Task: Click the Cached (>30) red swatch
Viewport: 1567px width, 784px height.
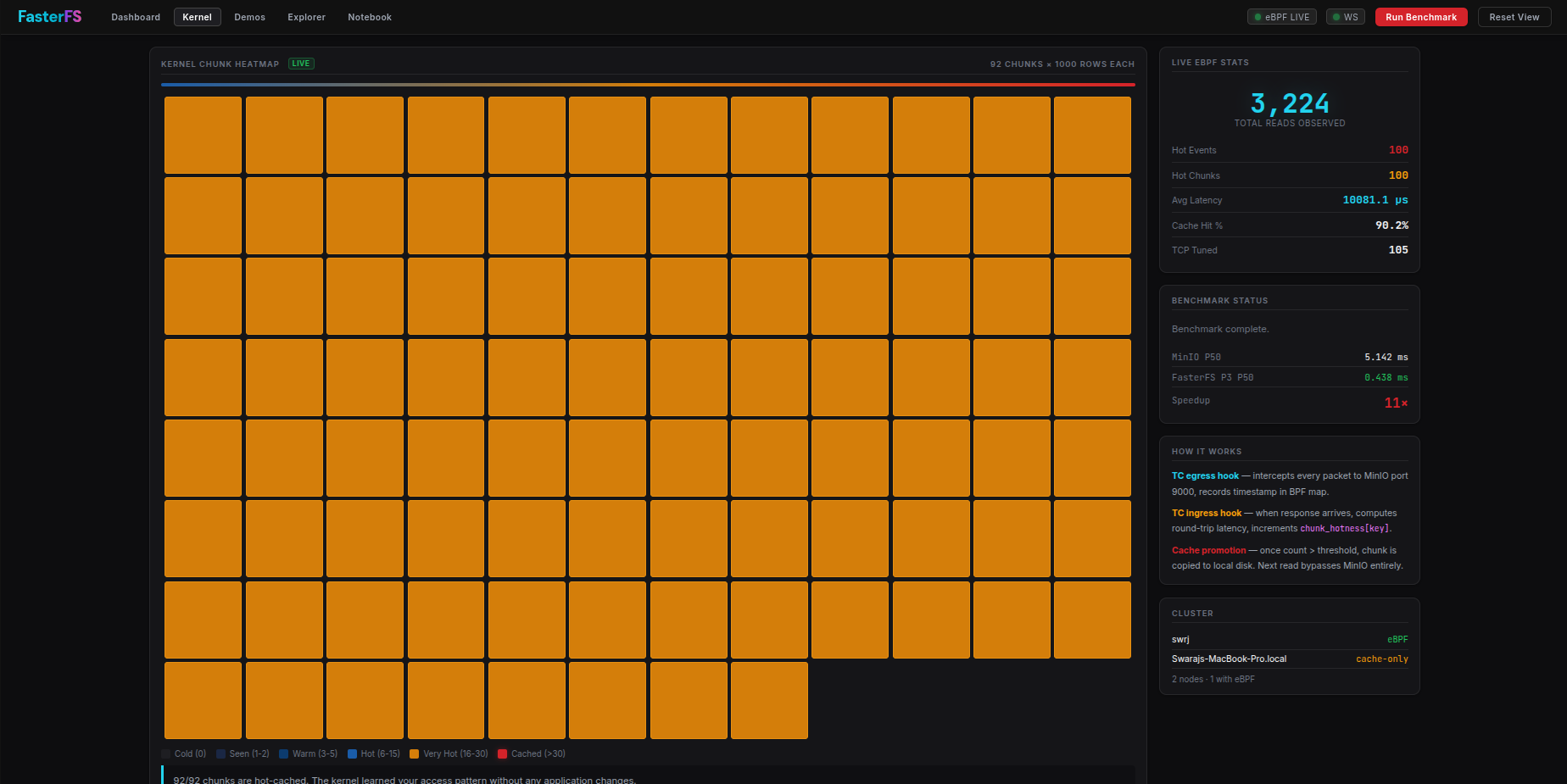Action: 503,753
